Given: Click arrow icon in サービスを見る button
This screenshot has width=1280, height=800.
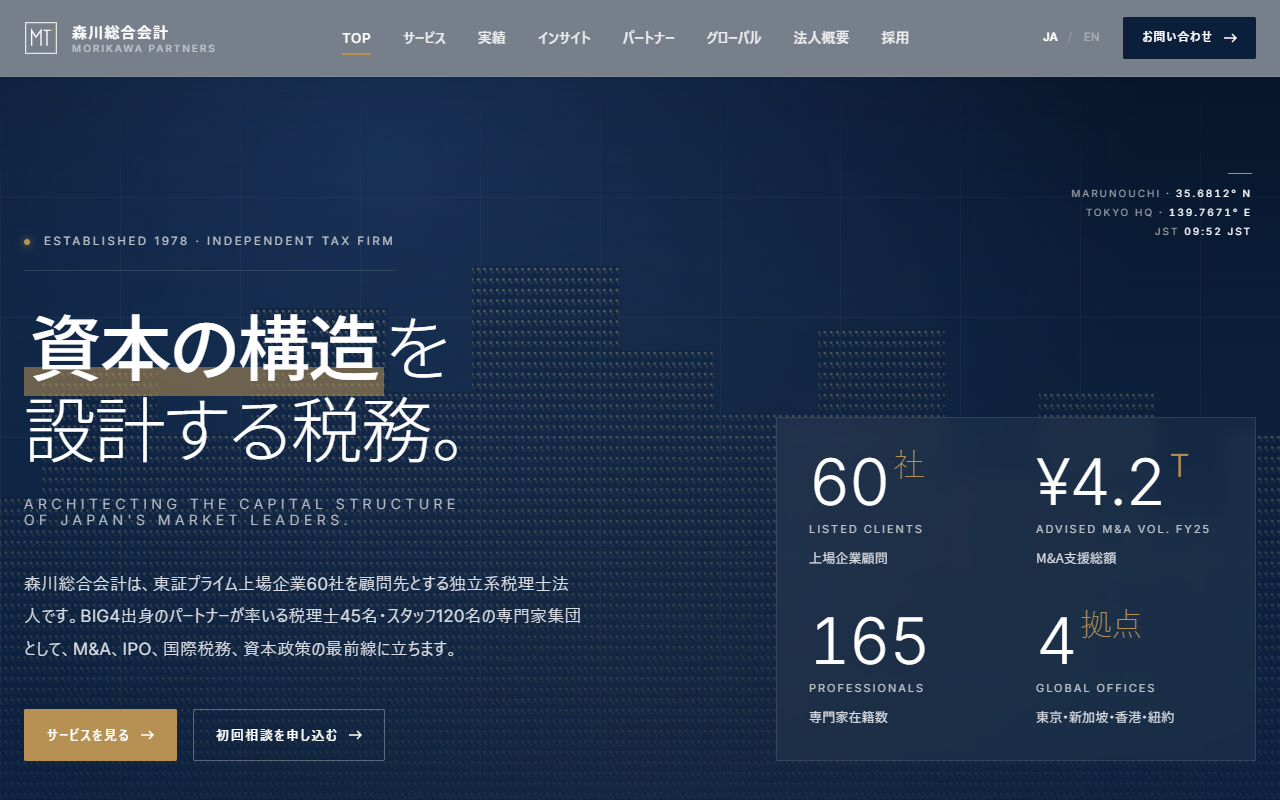Looking at the screenshot, I should pos(147,735).
